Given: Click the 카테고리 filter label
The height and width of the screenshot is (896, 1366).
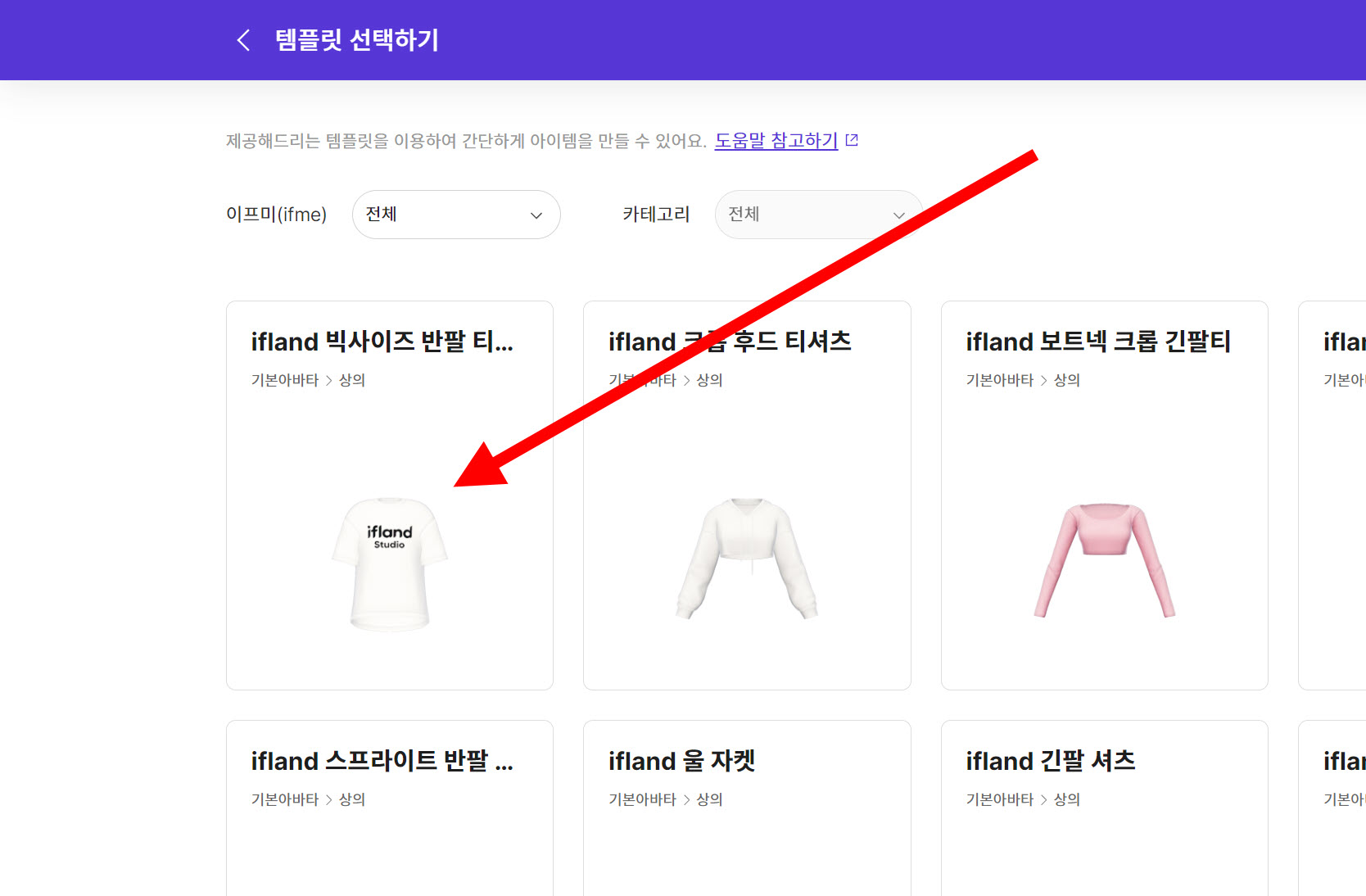Looking at the screenshot, I should (x=656, y=215).
